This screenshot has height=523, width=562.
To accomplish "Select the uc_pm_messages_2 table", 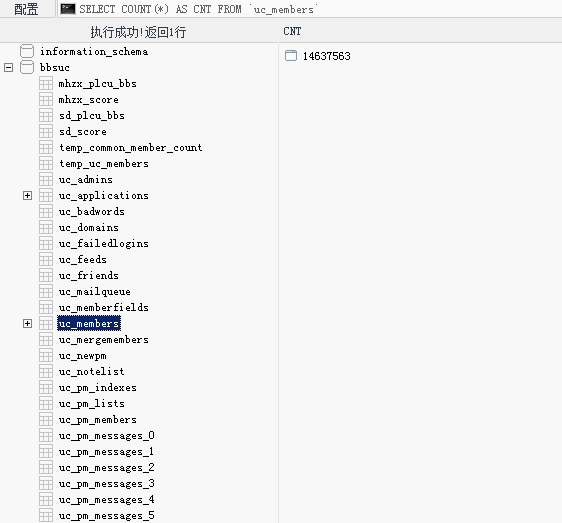I will (x=106, y=468).
